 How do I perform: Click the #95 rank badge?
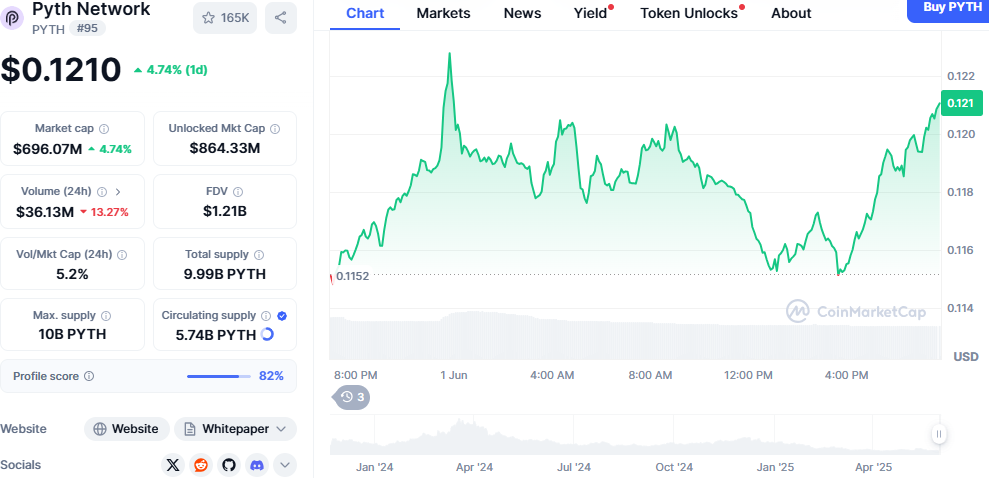point(87,28)
